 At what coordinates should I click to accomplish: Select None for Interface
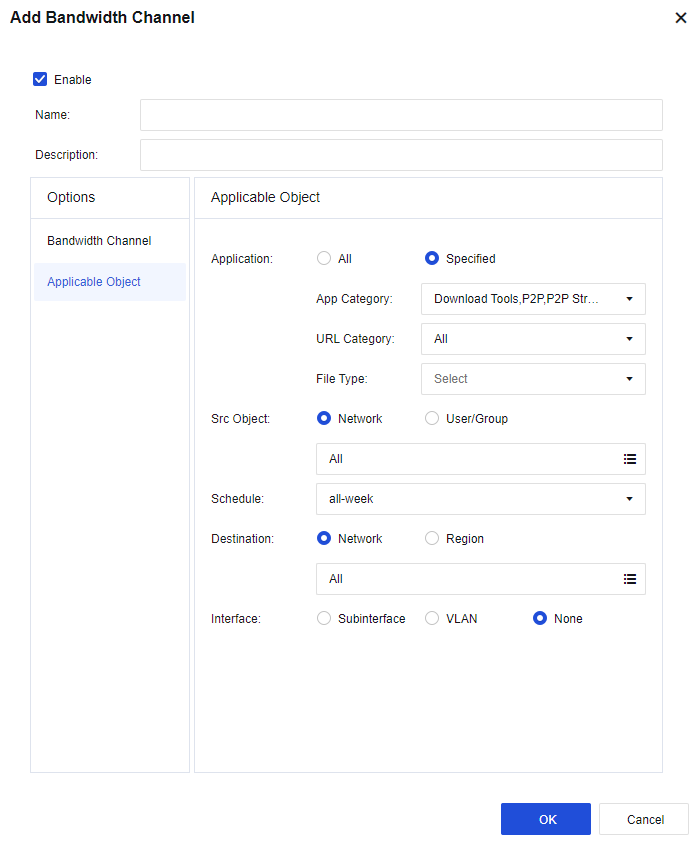[540, 619]
